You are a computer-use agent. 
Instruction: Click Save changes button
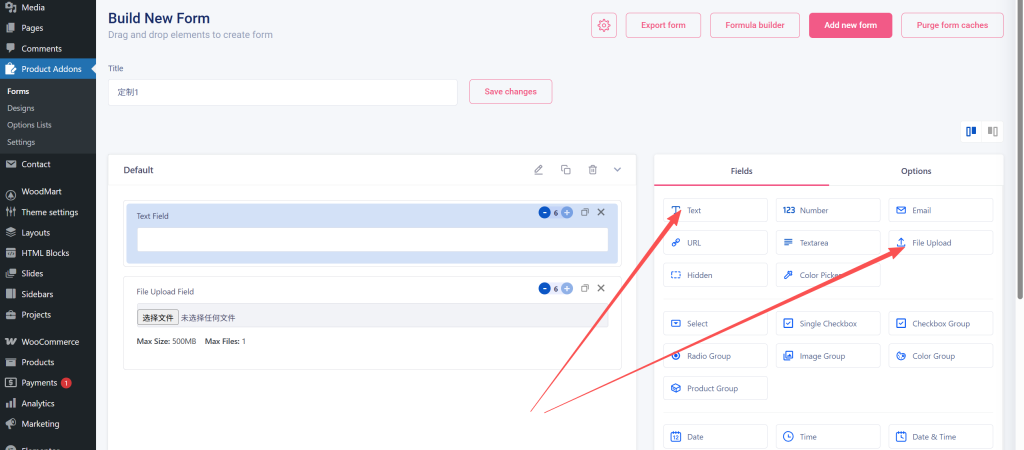(510, 92)
